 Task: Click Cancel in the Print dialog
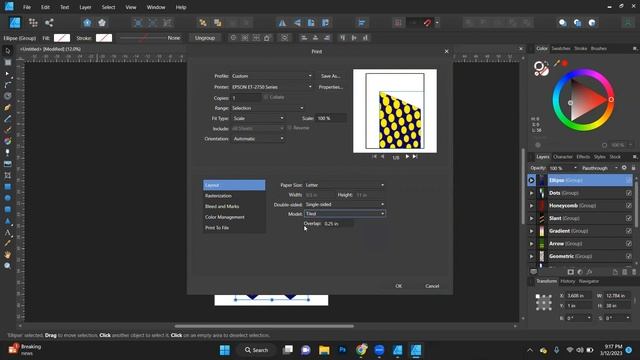click(432, 286)
